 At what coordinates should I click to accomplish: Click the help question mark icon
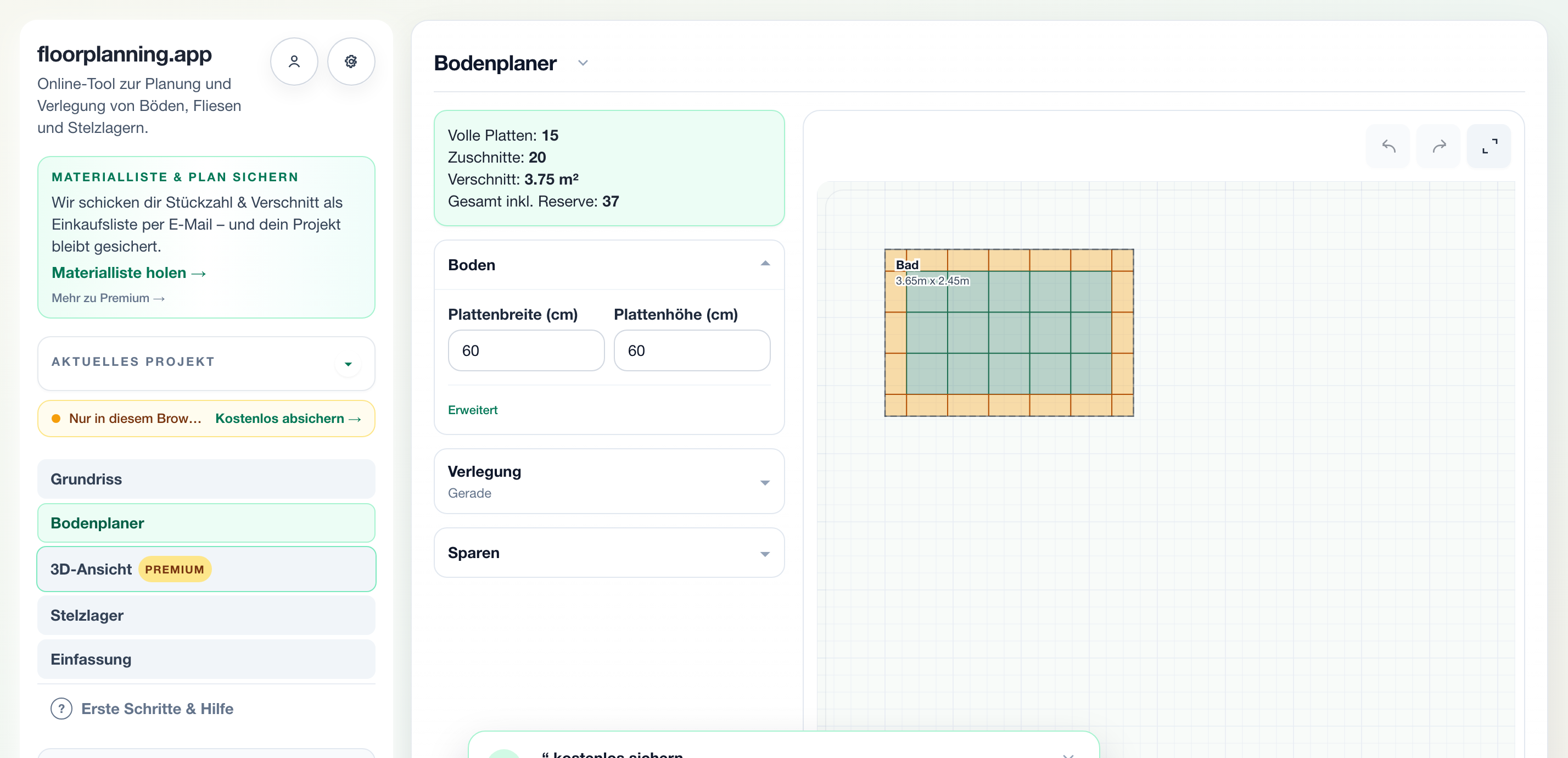coord(61,709)
